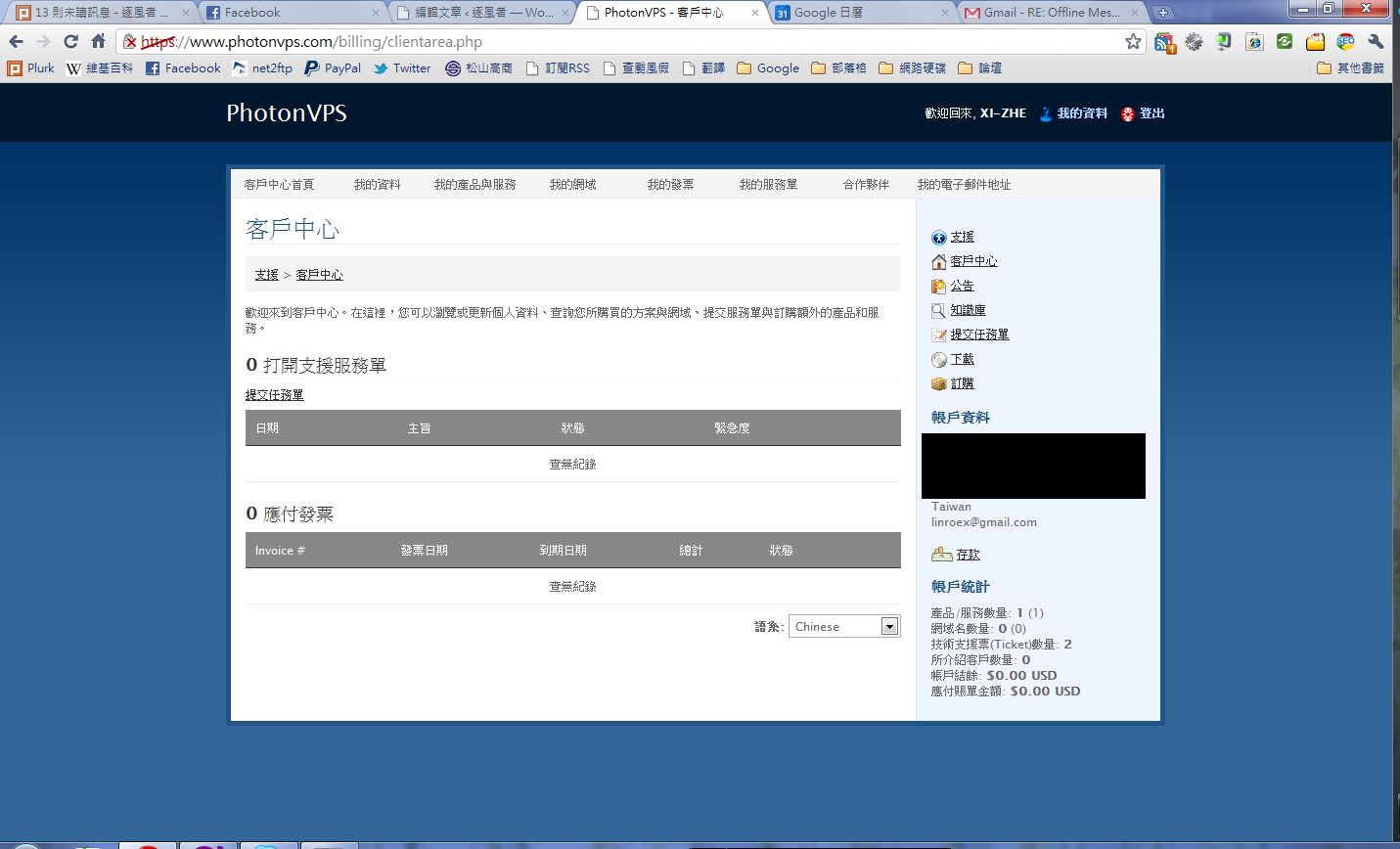
Task: Open the RSS feed extension icon
Action: coord(1164,42)
